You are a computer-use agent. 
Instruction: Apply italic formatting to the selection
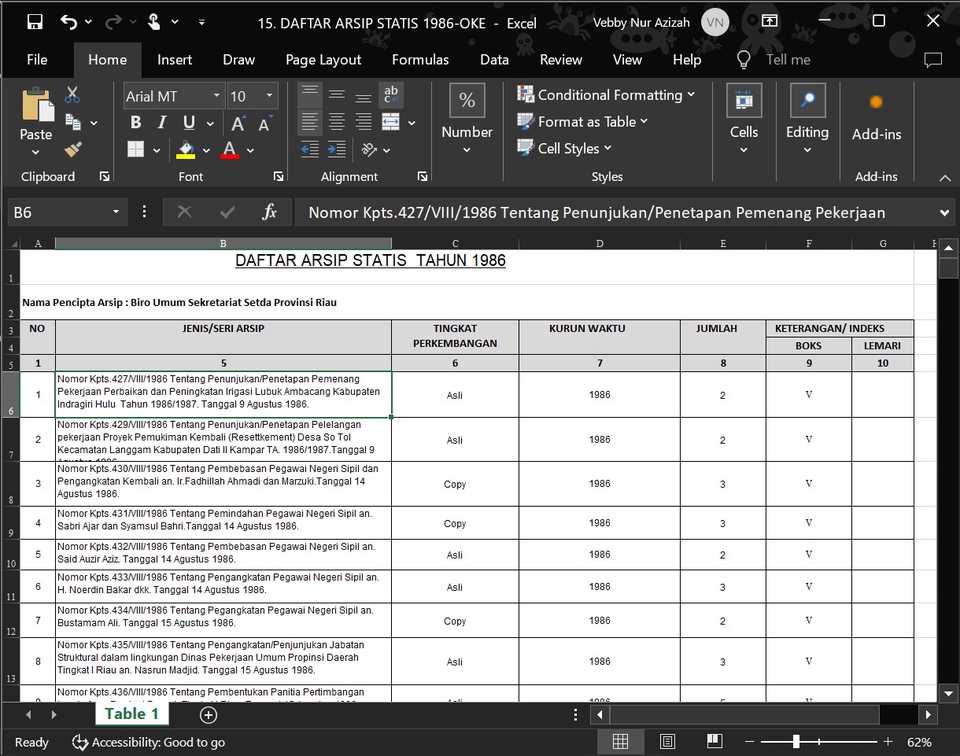(162, 122)
